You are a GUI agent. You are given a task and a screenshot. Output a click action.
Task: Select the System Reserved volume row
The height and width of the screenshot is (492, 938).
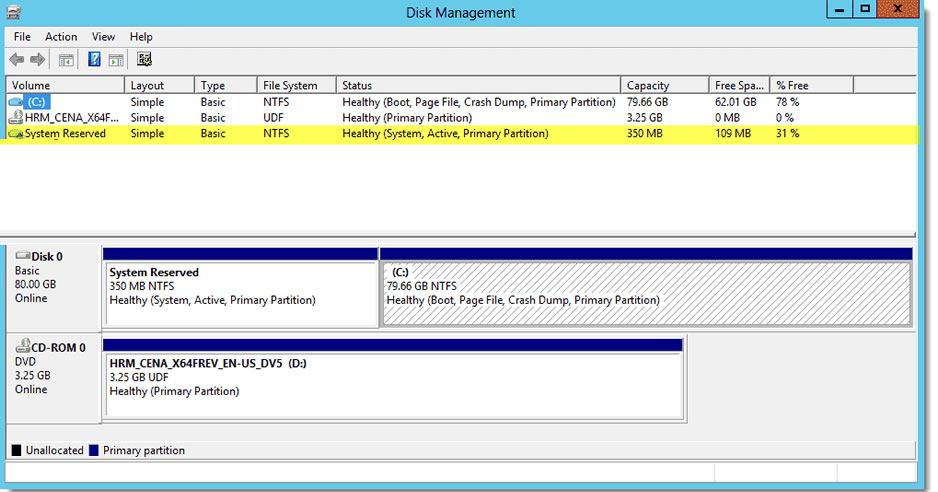click(461, 133)
